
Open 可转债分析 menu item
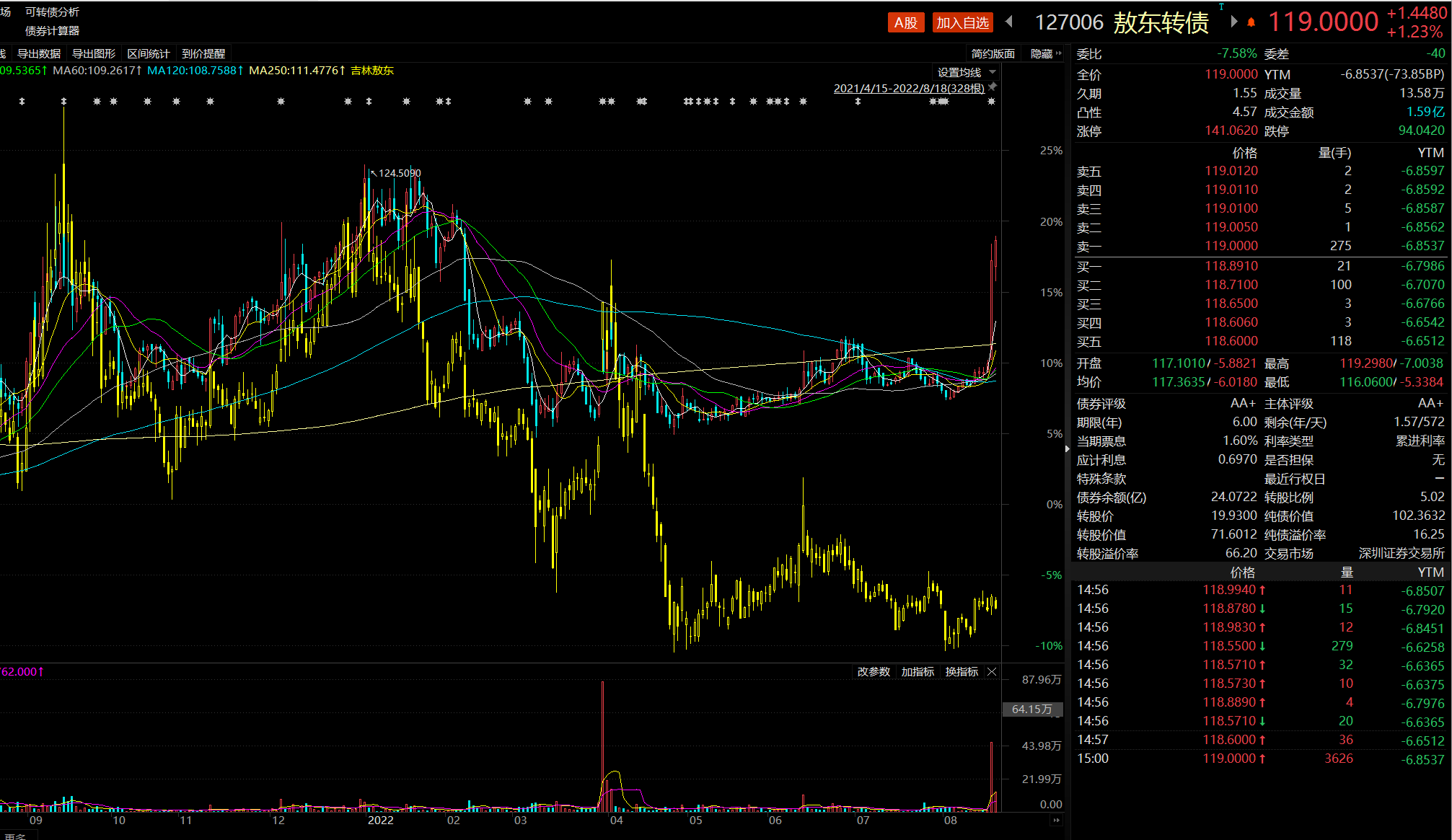(x=52, y=12)
